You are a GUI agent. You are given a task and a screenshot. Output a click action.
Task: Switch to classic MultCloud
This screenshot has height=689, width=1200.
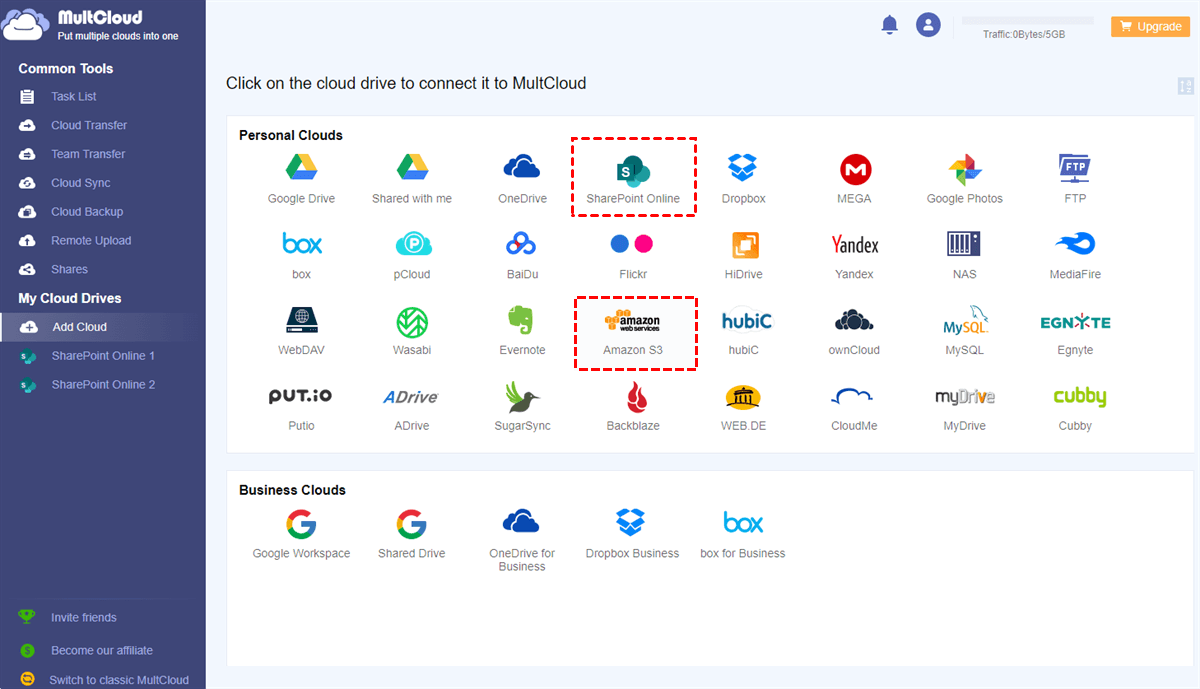tap(119, 680)
